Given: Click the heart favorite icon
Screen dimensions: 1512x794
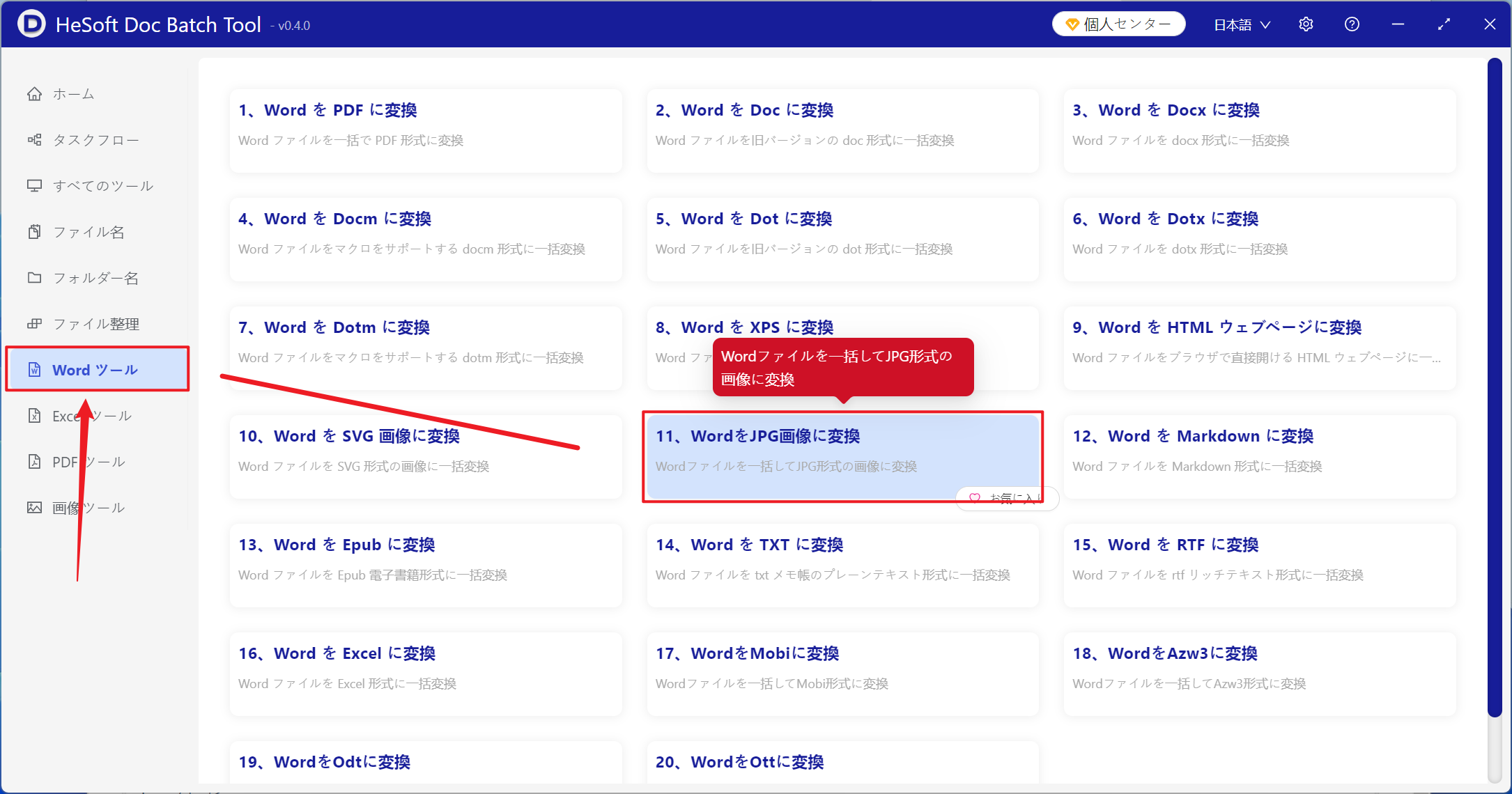Looking at the screenshot, I should [x=975, y=498].
